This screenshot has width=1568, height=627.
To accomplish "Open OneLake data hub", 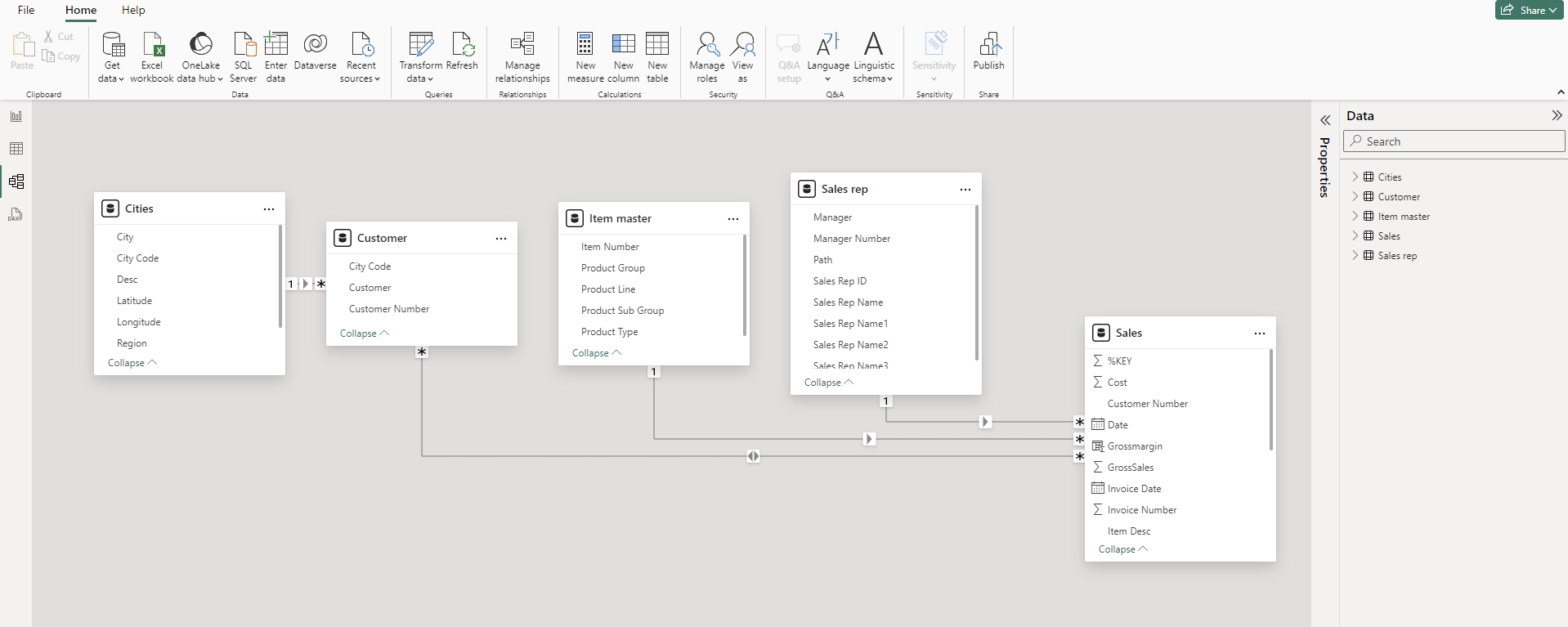I will (201, 57).
